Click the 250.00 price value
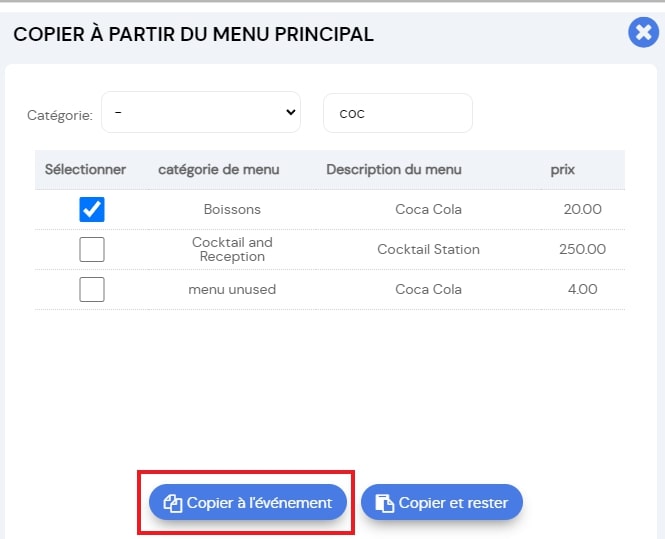The height and width of the screenshot is (539, 665). tap(582, 249)
